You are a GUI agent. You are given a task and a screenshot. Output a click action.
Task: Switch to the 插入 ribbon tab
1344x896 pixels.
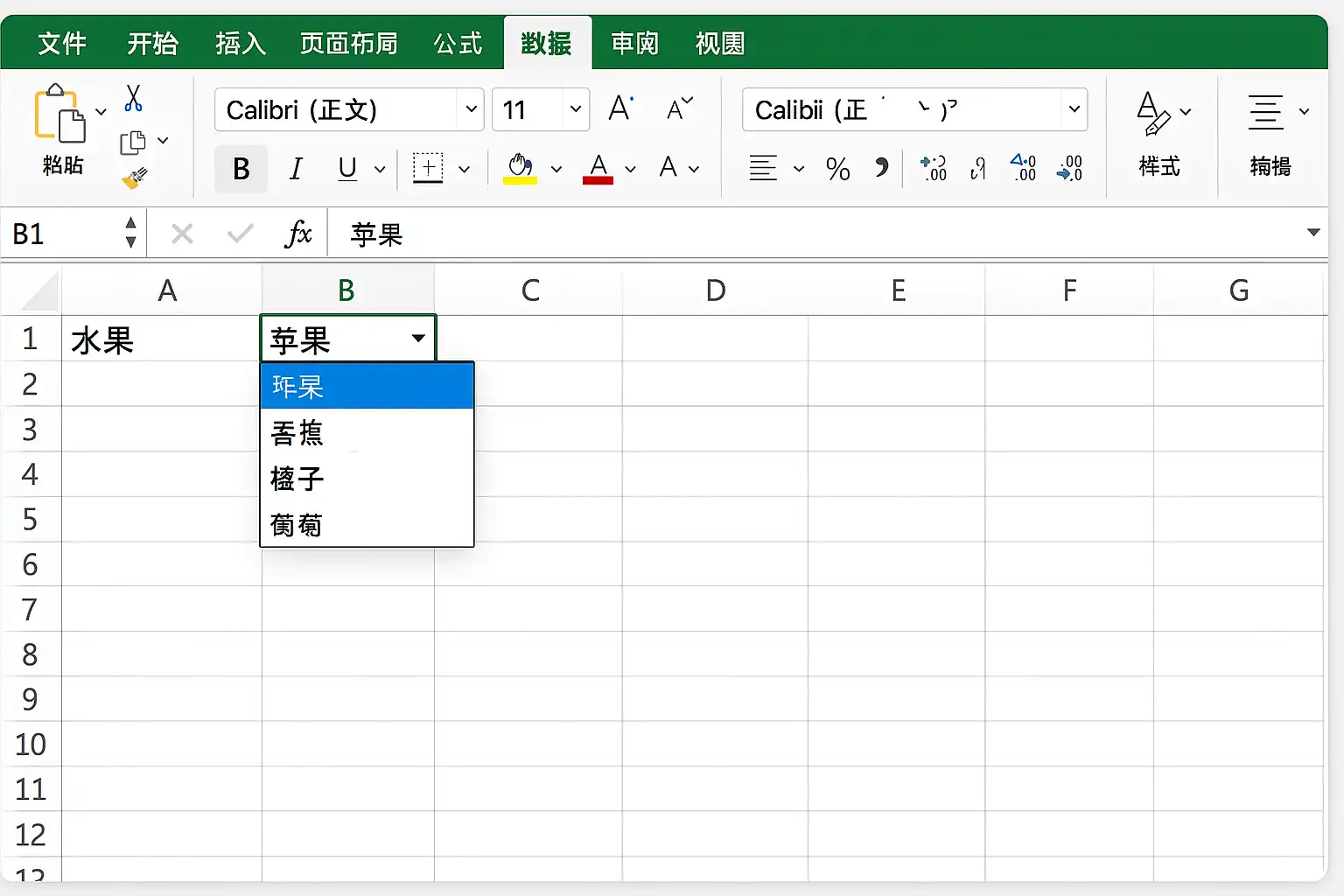click(241, 43)
